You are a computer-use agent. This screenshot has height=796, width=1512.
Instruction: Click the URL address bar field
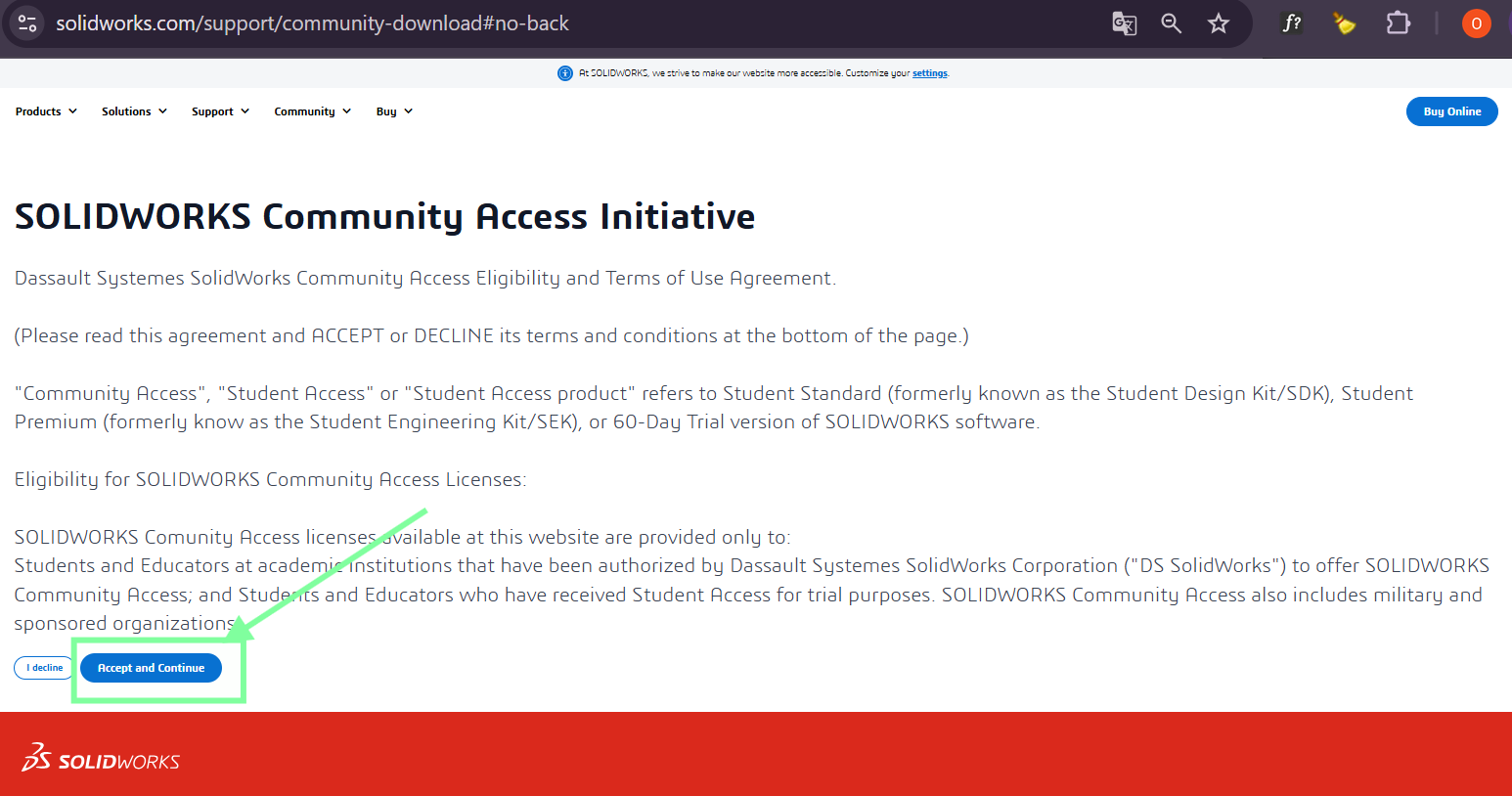[577, 23]
